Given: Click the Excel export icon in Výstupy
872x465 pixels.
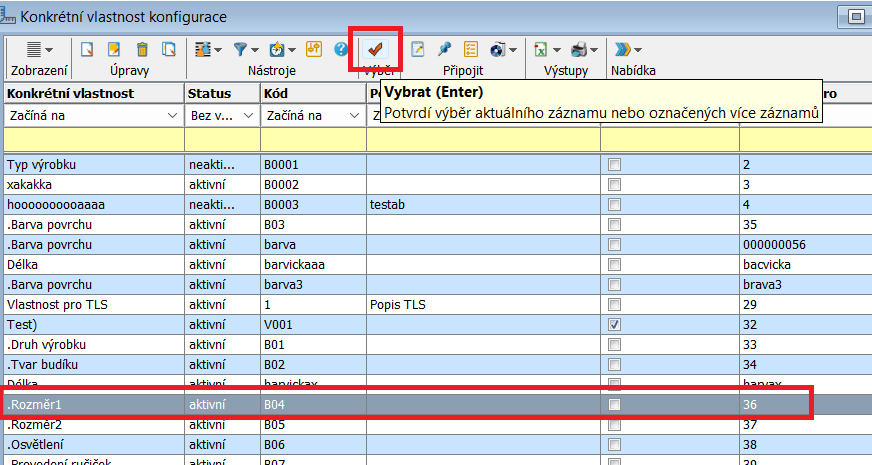Looking at the screenshot, I should click(x=540, y=49).
